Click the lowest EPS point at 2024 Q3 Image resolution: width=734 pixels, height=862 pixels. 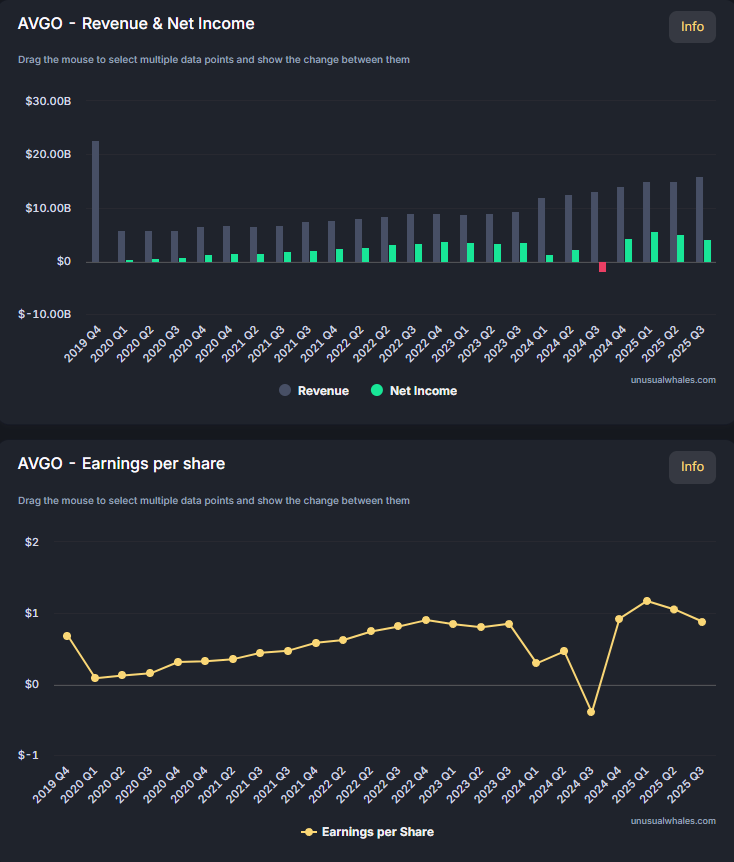[591, 712]
